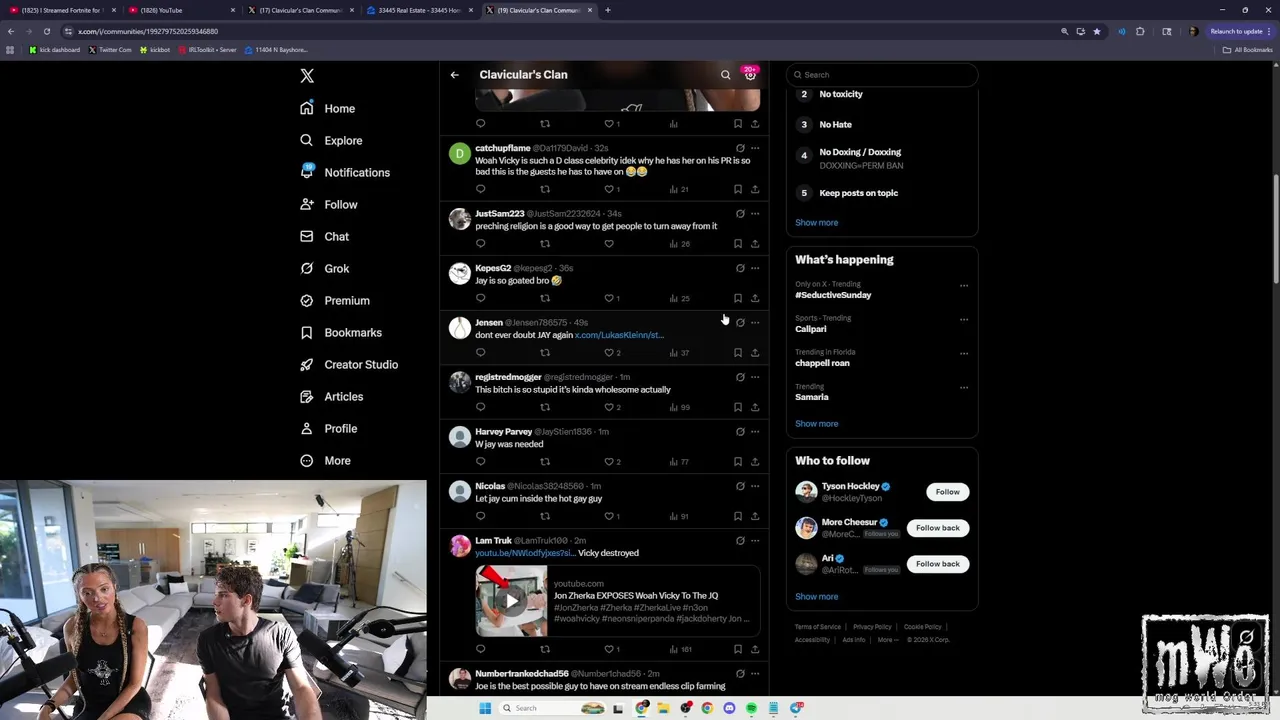
Task: Open the All Bookmarks folder
Action: (1247, 50)
